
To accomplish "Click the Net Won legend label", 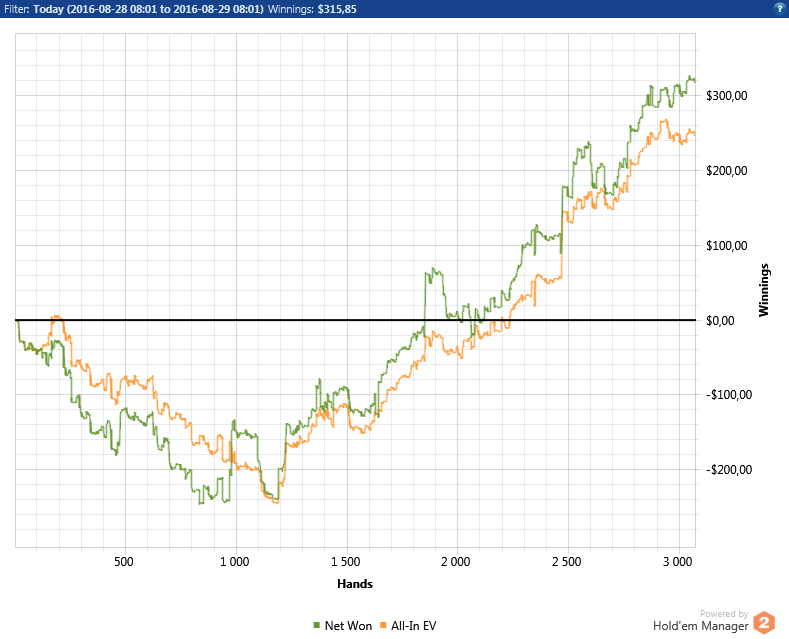I will [348, 626].
